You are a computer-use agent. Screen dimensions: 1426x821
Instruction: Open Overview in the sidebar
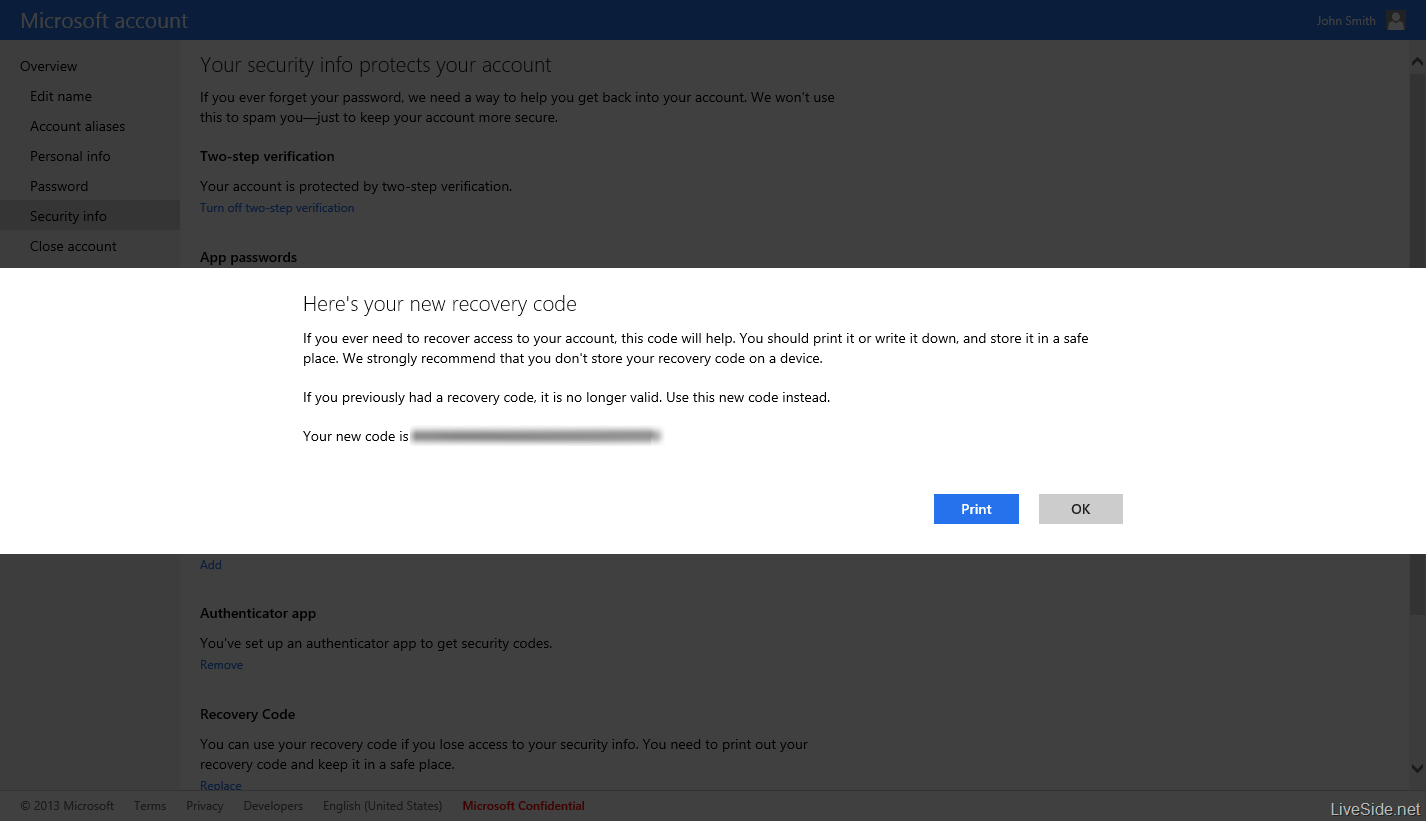coord(48,66)
